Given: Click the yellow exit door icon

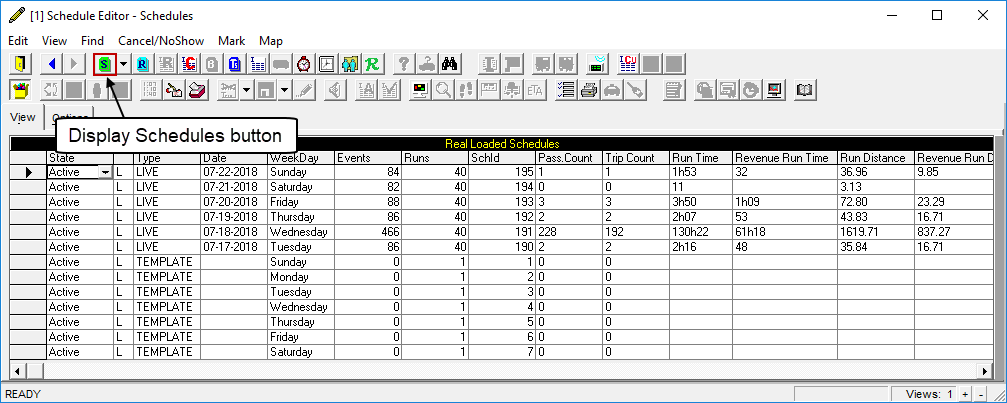Looking at the screenshot, I should (21, 64).
